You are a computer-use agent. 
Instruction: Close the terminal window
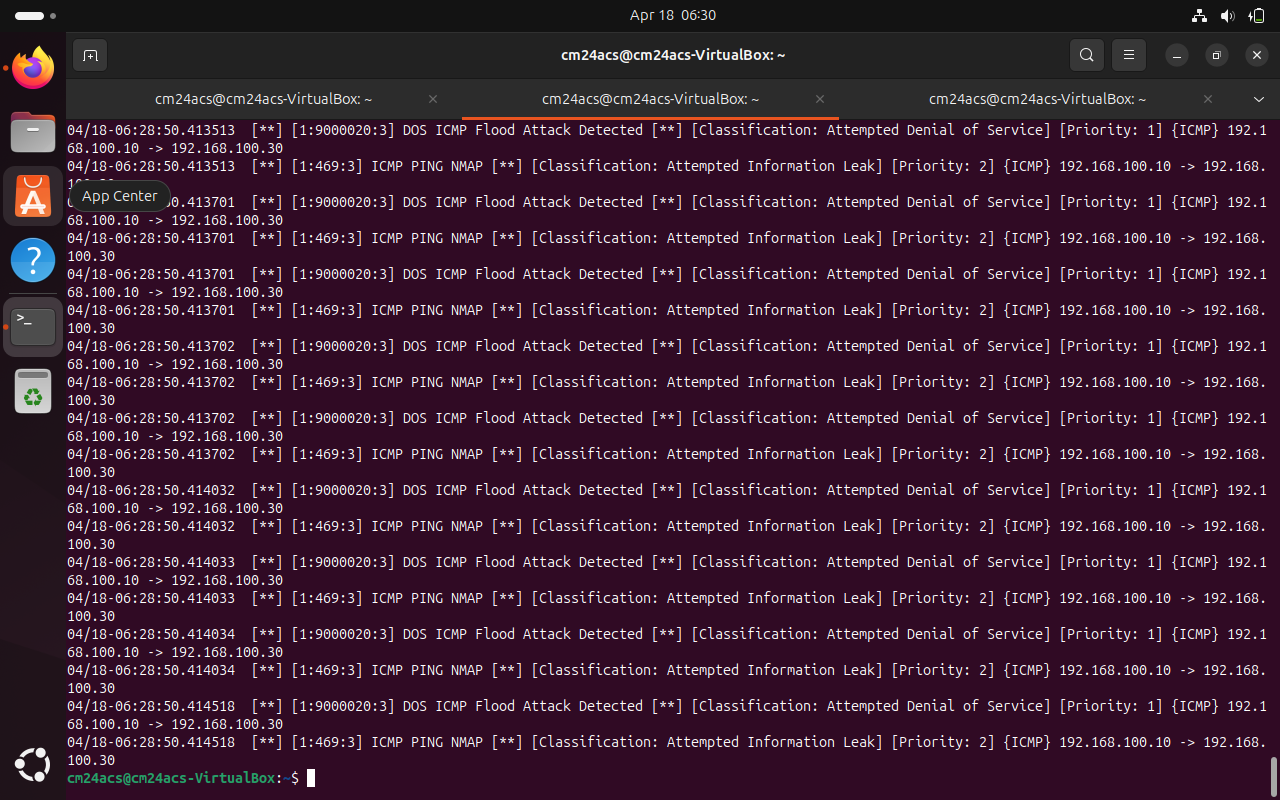tap(1257, 55)
